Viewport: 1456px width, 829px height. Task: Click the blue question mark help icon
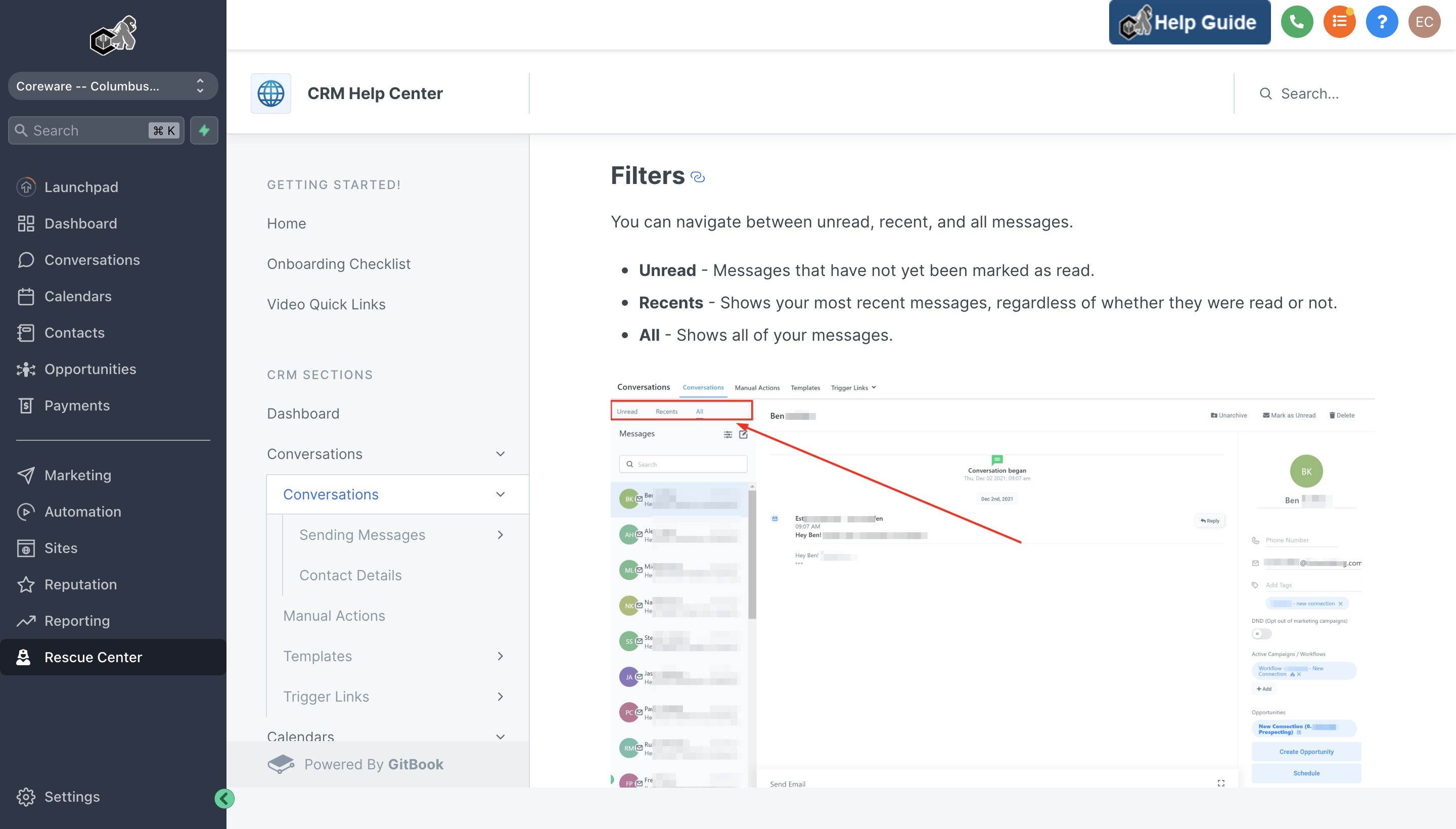pyautogui.click(x=1381, y=22)
